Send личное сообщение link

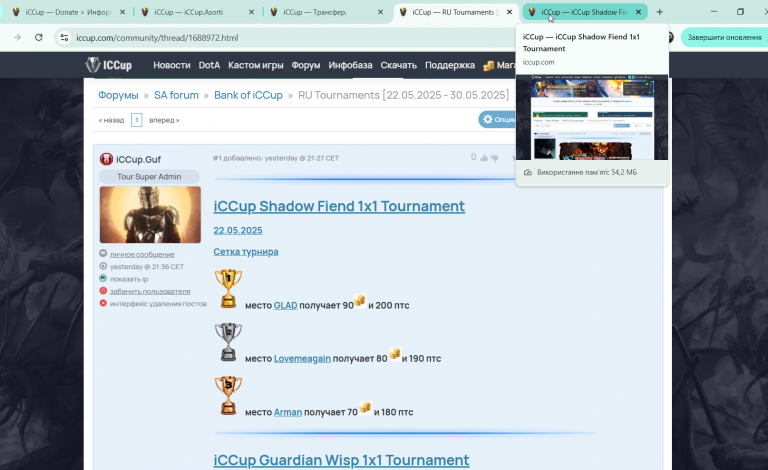click(x=142, y=254)
